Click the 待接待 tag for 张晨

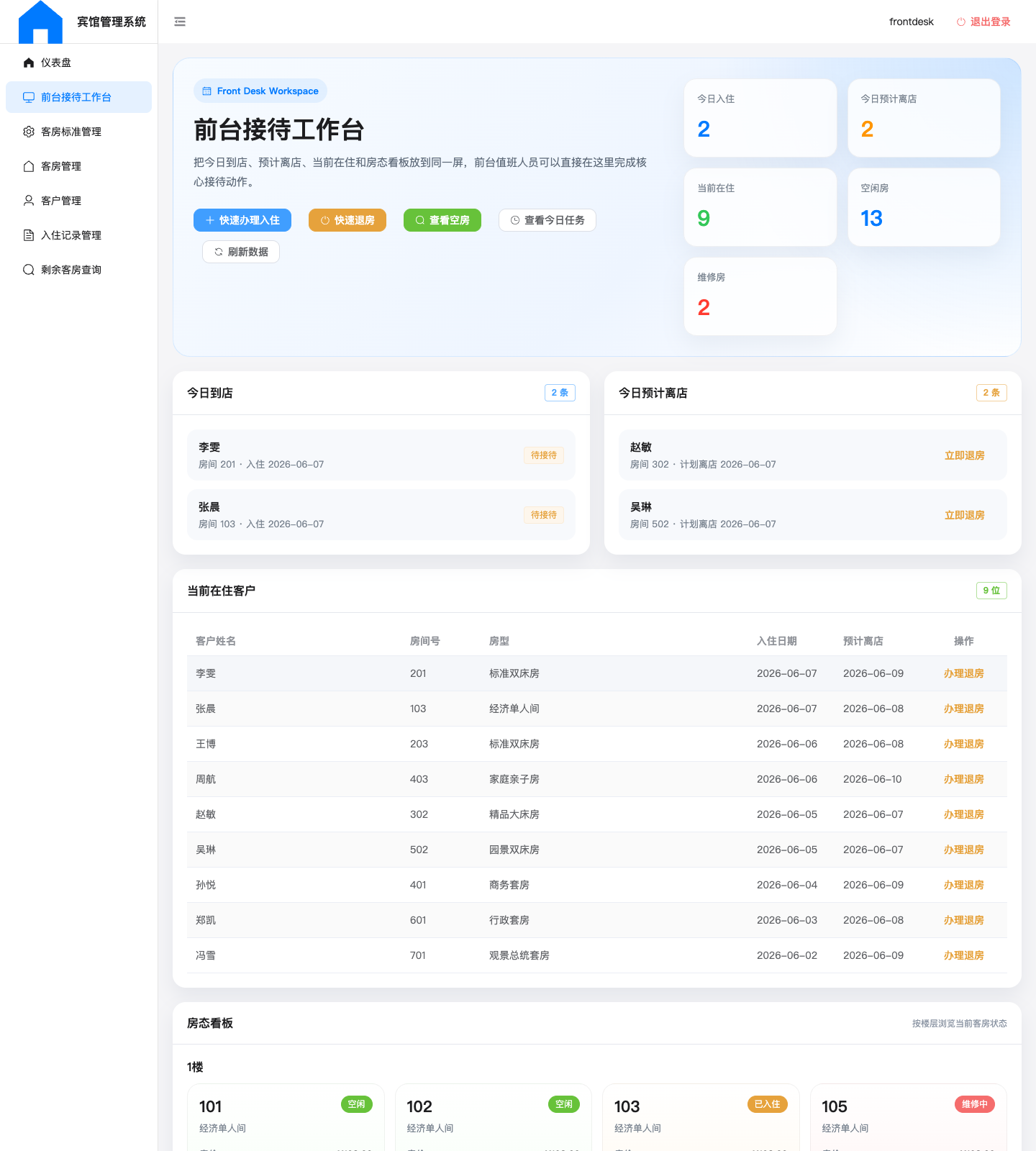544,515
